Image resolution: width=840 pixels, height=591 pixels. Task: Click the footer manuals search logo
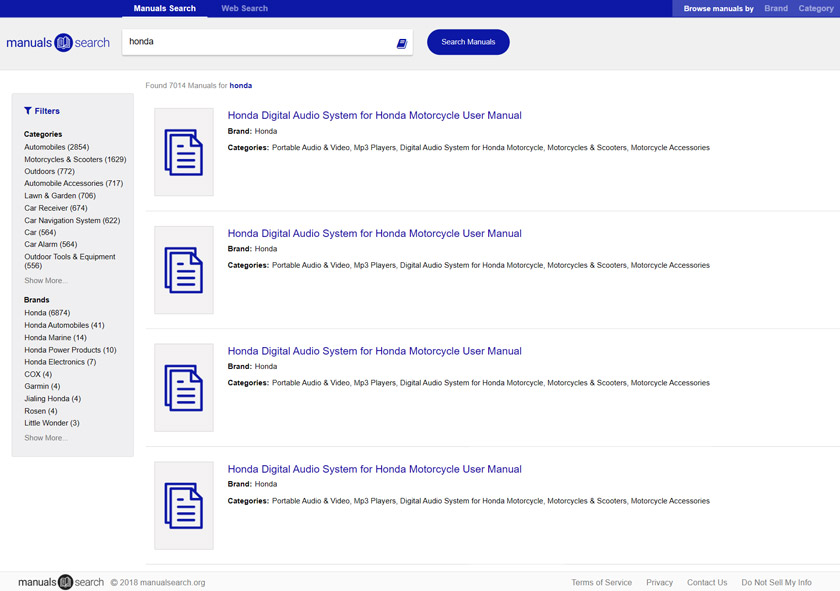[60, 582]
